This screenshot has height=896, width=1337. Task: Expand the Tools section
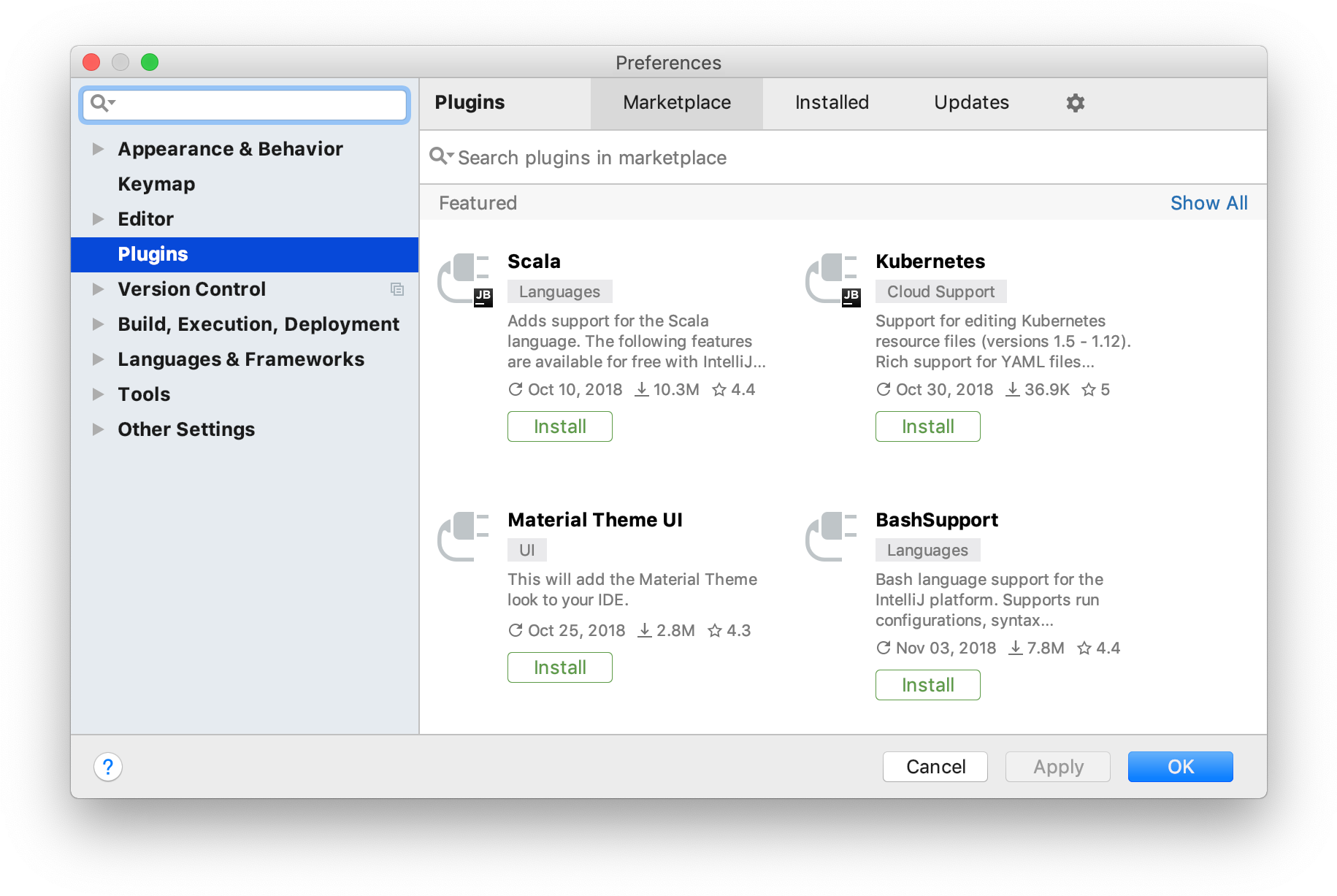point(99,394)
